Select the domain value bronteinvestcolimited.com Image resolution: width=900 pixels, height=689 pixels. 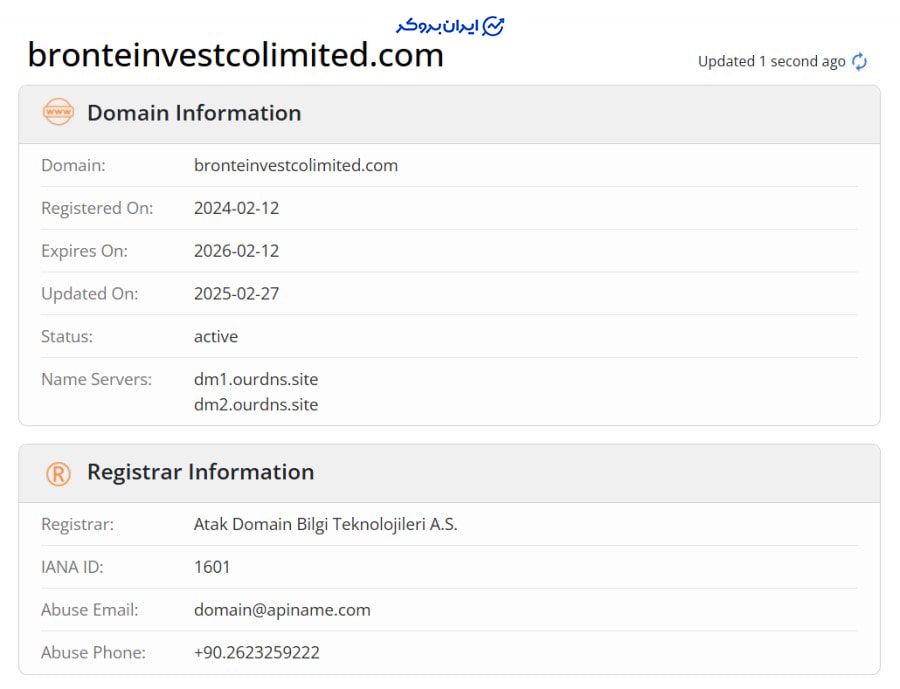pyautogui.click(x=296, y=165)
